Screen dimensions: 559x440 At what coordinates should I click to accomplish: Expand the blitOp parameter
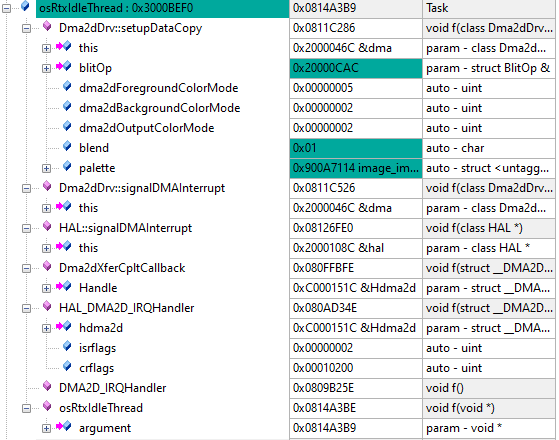[x=46, y=68]
